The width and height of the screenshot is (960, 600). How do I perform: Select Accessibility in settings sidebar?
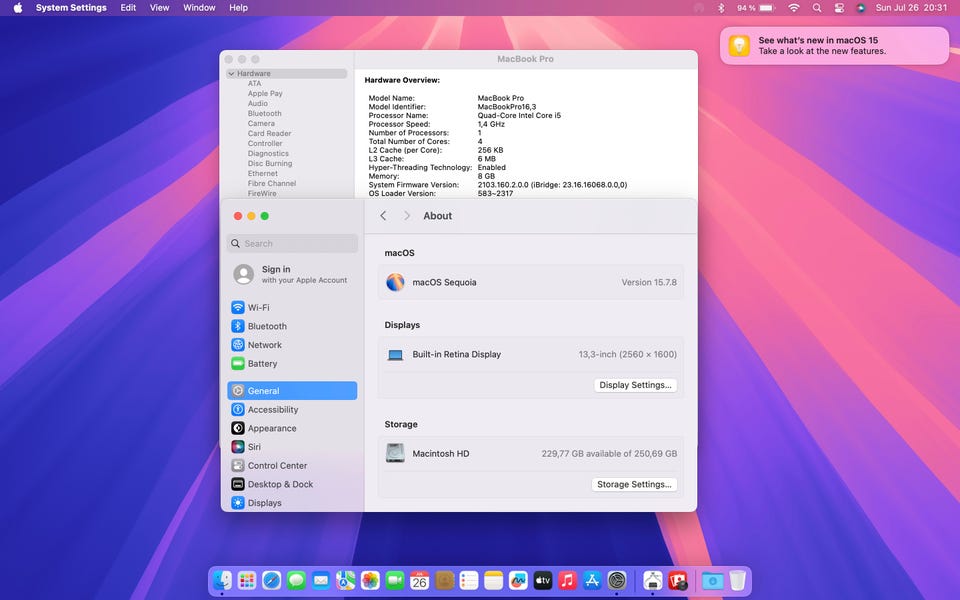[292, 410]
